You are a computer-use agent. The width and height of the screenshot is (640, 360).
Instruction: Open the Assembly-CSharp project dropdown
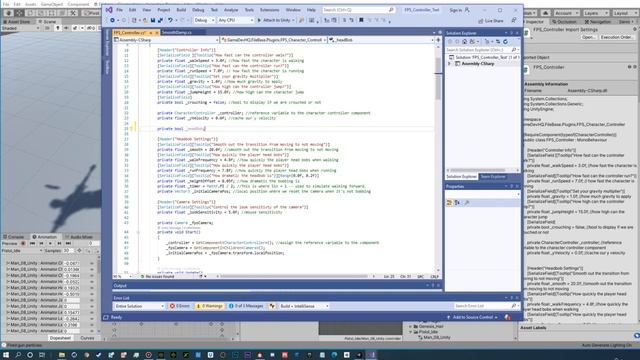tap(166, 40)
